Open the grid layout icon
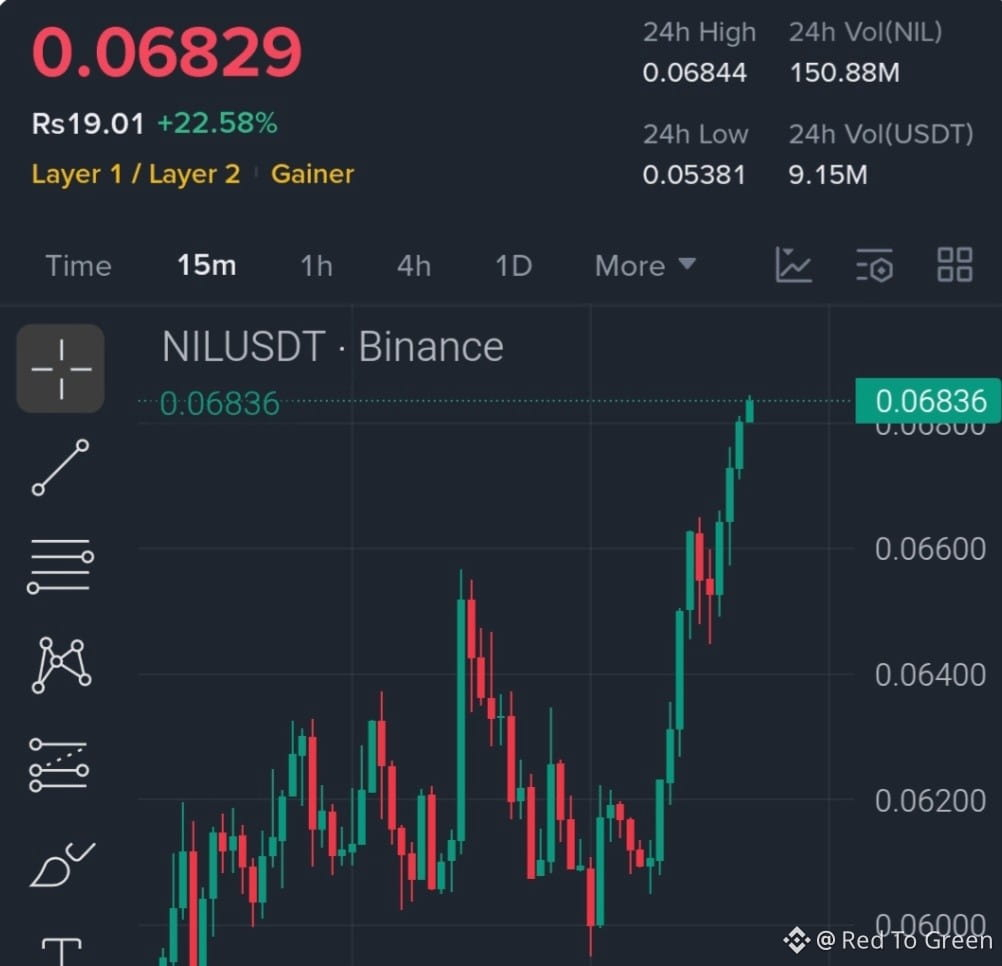Image resolution: width=1002 pixels, height=966 pixels. point(955,264)
